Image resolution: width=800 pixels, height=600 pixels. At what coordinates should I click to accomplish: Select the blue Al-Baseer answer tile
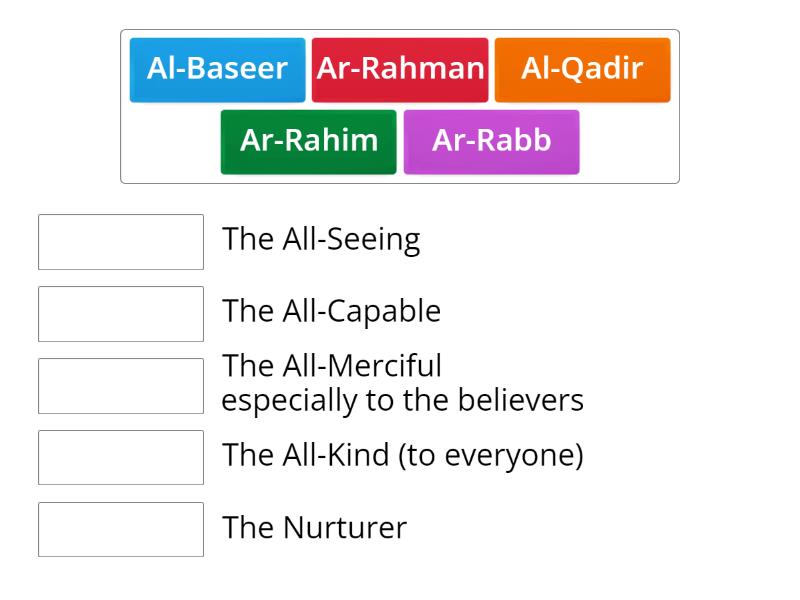coord(217,69)
